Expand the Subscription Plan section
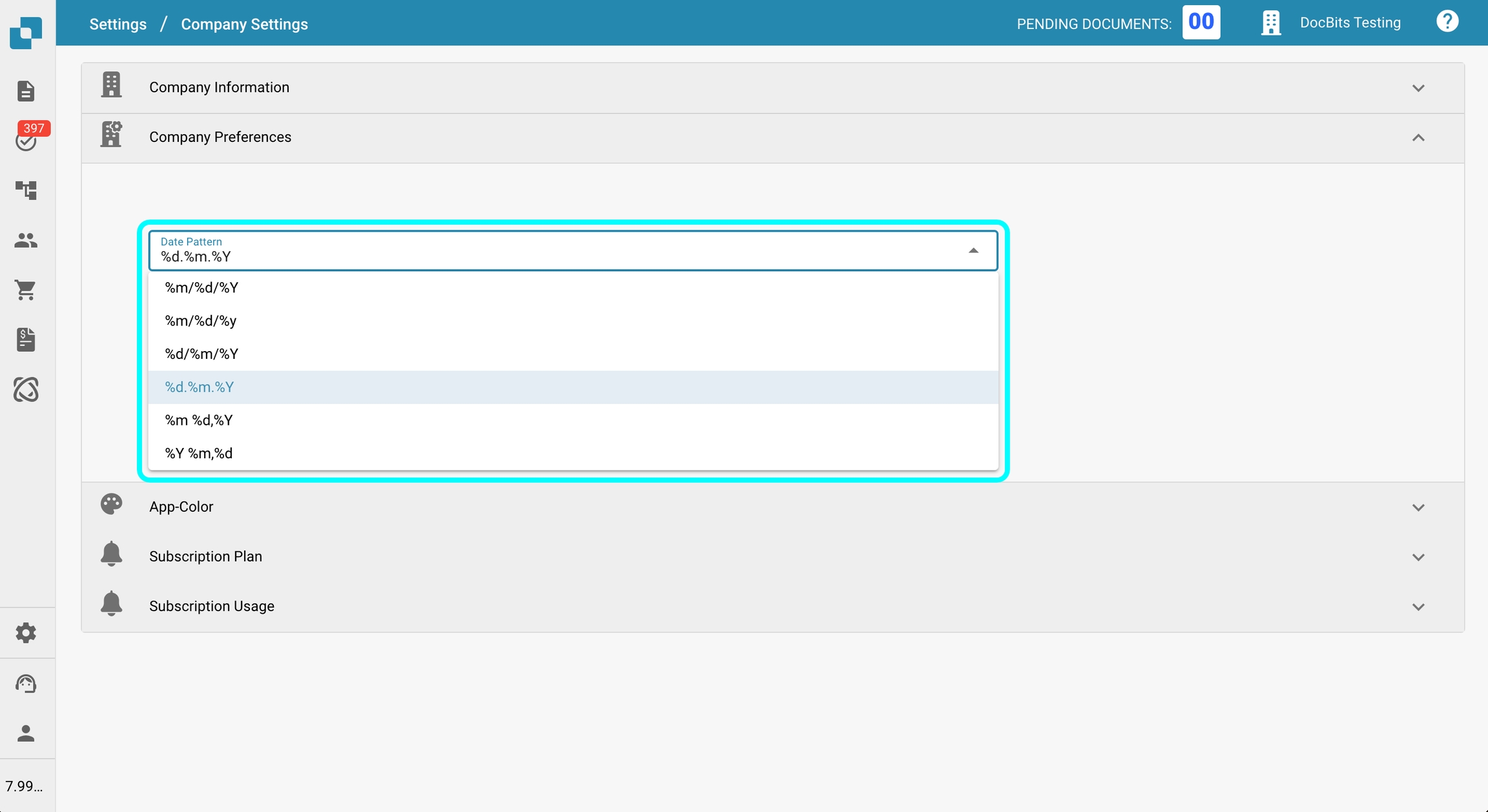The width and height of the screenshot is (1488, 812). pyautogui.click(x=1418, y=557)
